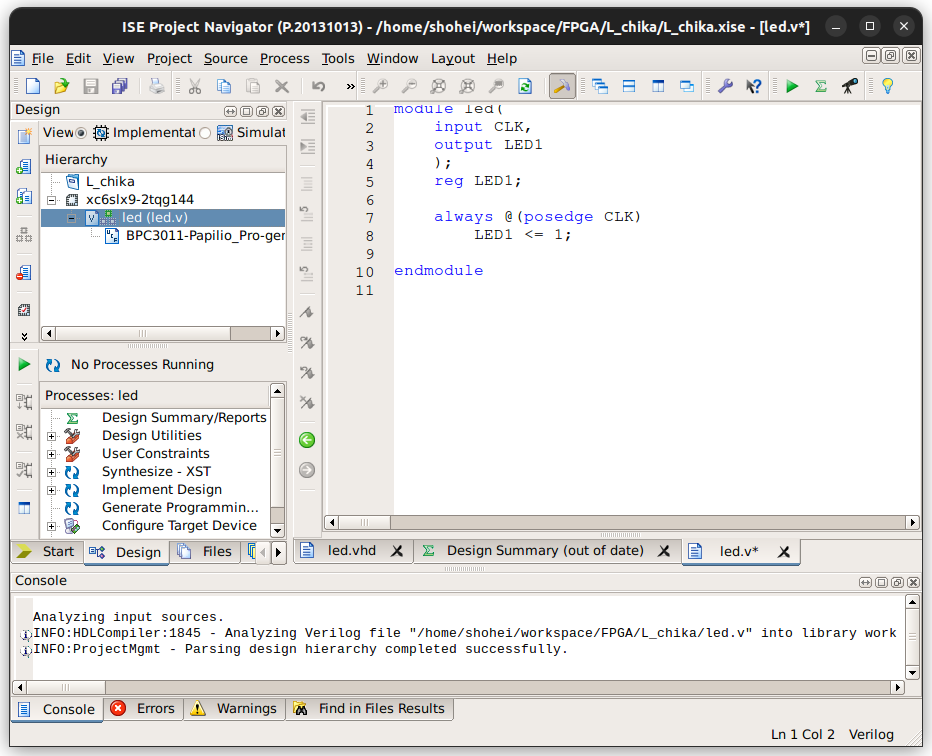This screenshot has height=756, width=932.
Task: Select Generate Programming File process
Action: point(180,508)
